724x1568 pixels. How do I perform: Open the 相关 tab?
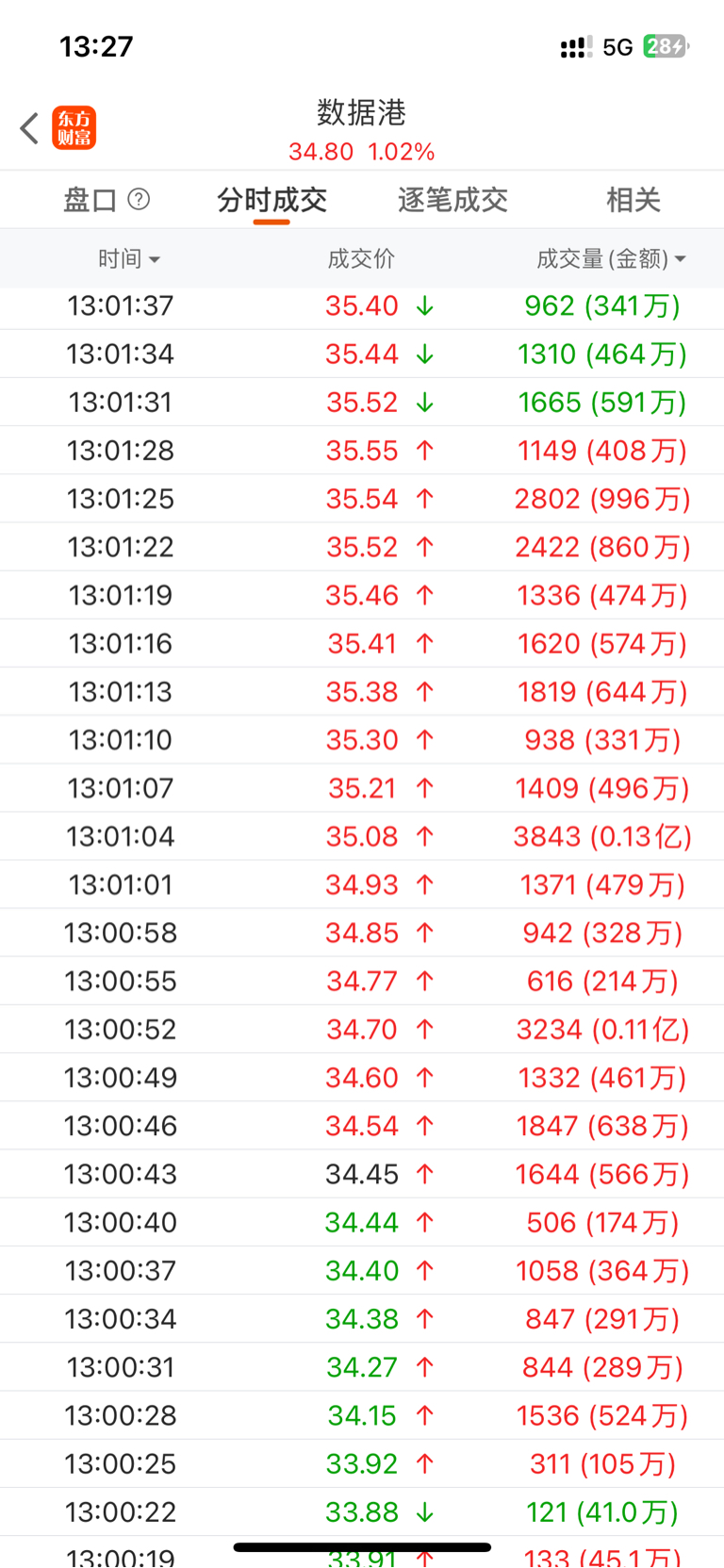point(633,200)
